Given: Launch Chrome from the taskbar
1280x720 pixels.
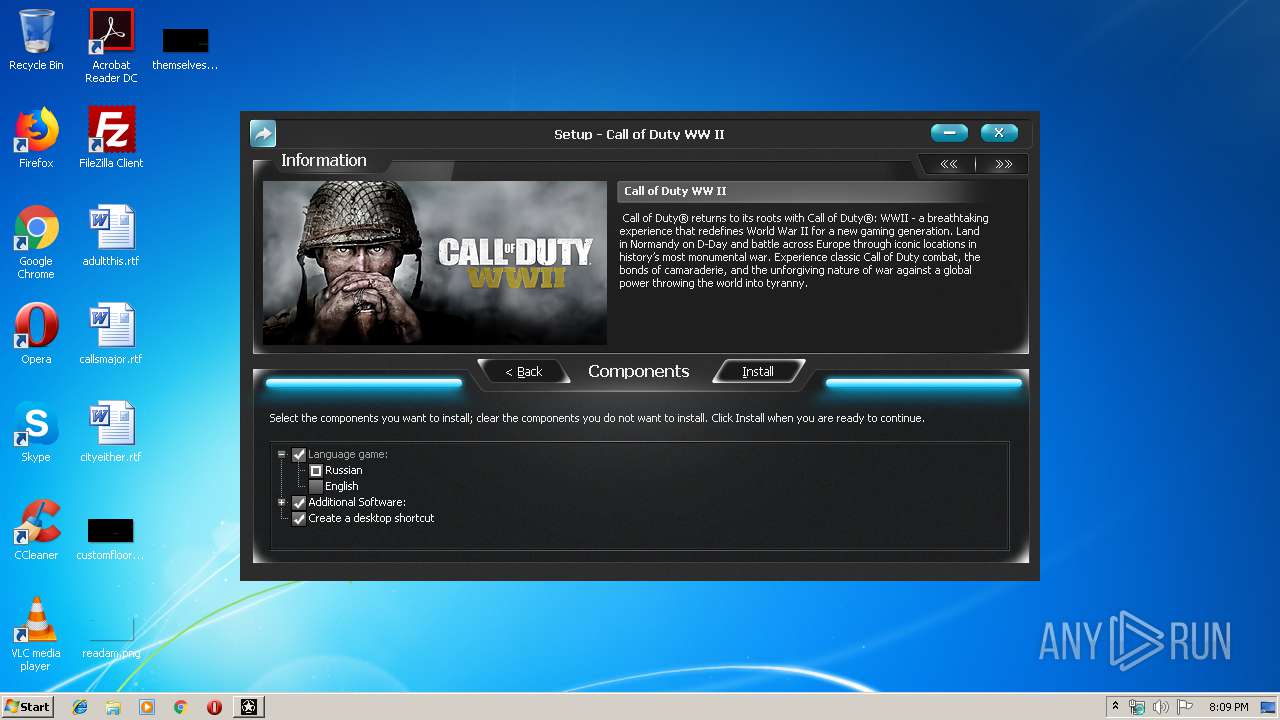Looking at the screenshot, I should [x=180, y=707].
